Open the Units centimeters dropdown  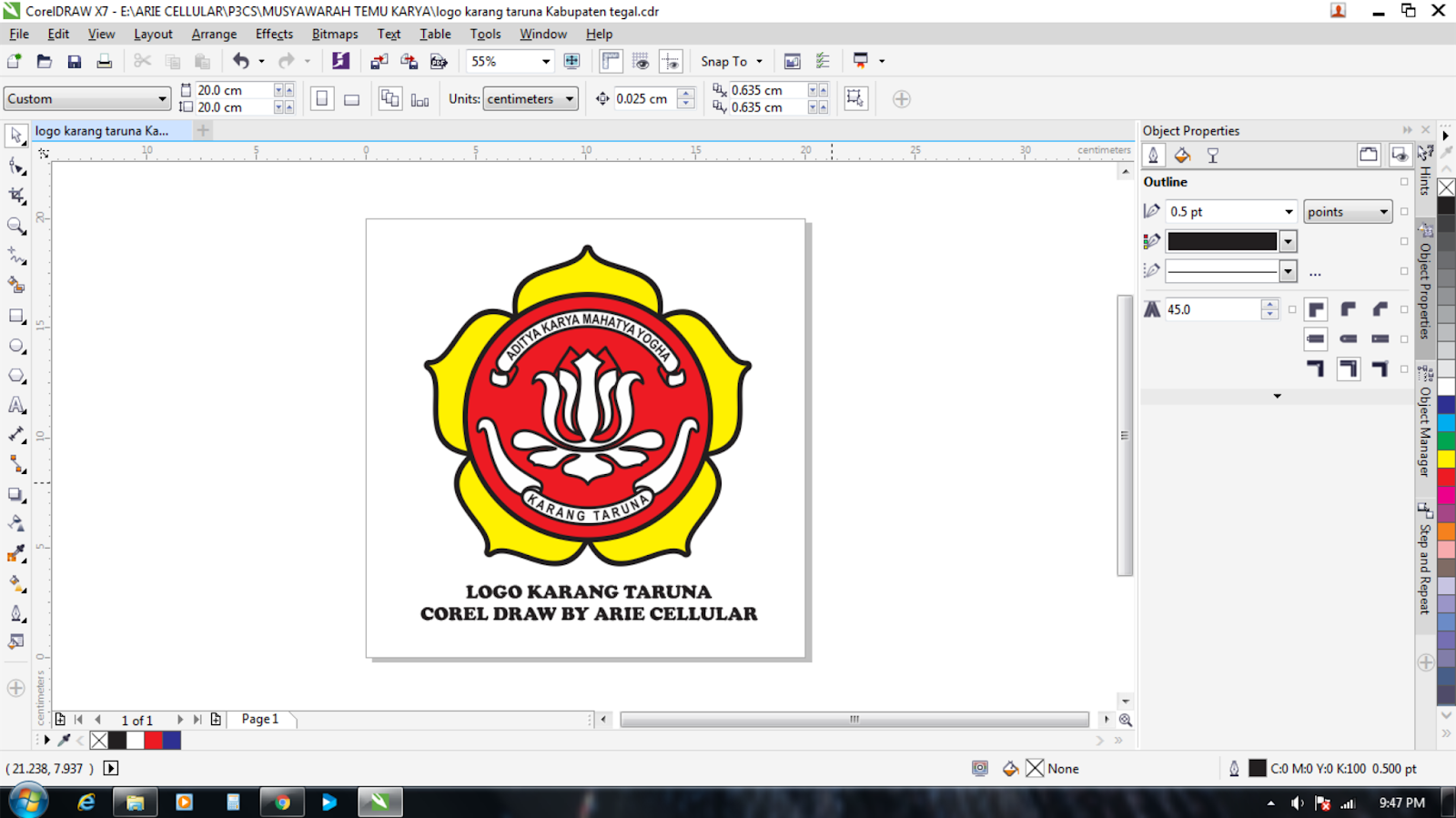point(570,98)
